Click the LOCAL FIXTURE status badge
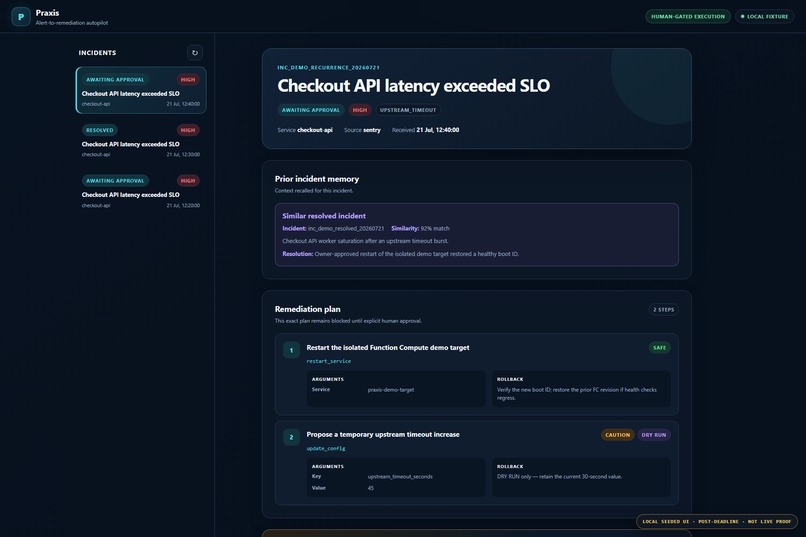The height and width of the screenshot is (537, 806). point(764,16)
